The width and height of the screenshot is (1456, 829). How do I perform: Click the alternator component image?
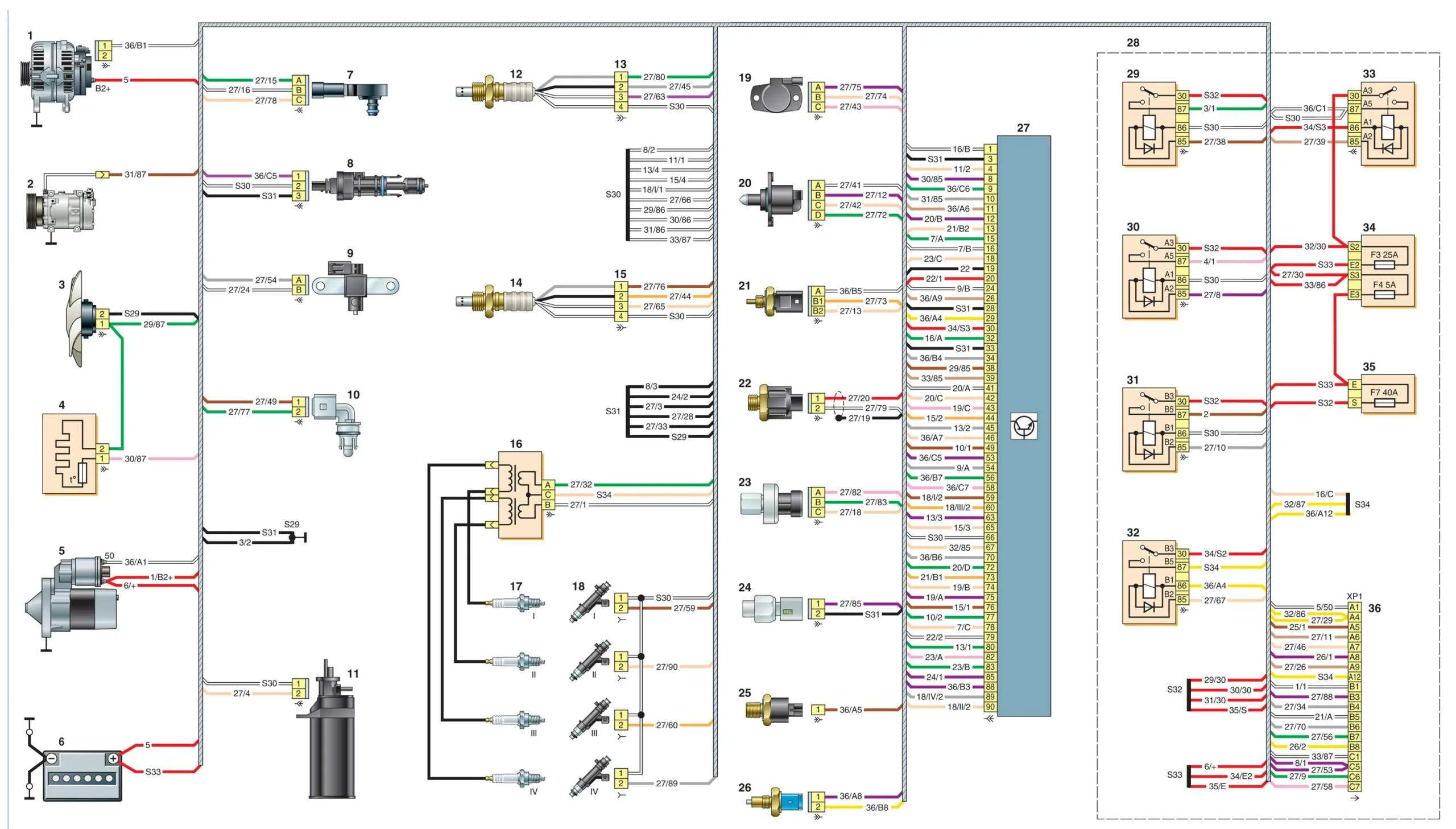[57, 77]
